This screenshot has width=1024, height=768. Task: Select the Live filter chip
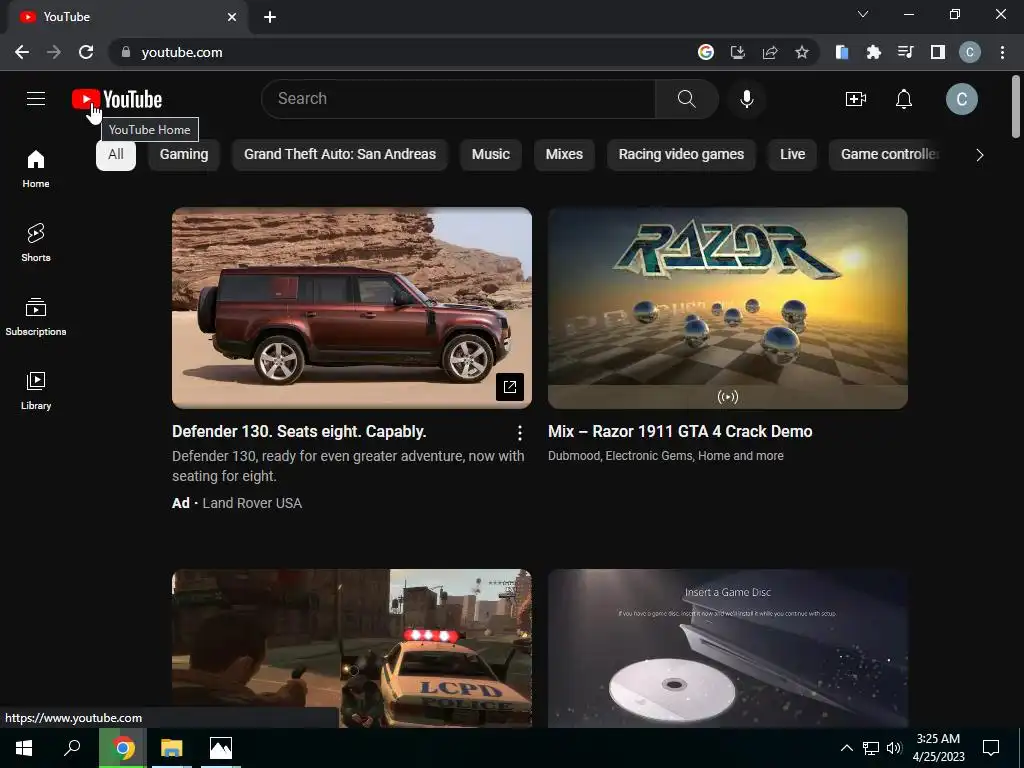792,155
